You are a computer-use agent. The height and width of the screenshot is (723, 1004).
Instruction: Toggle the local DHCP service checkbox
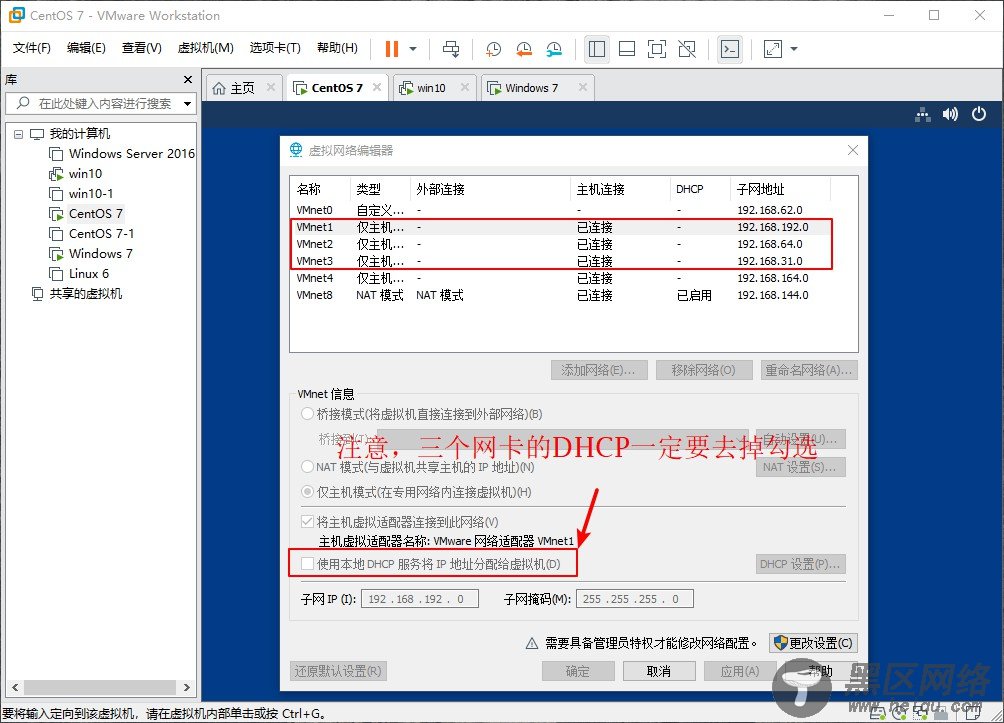coord(307,564)
